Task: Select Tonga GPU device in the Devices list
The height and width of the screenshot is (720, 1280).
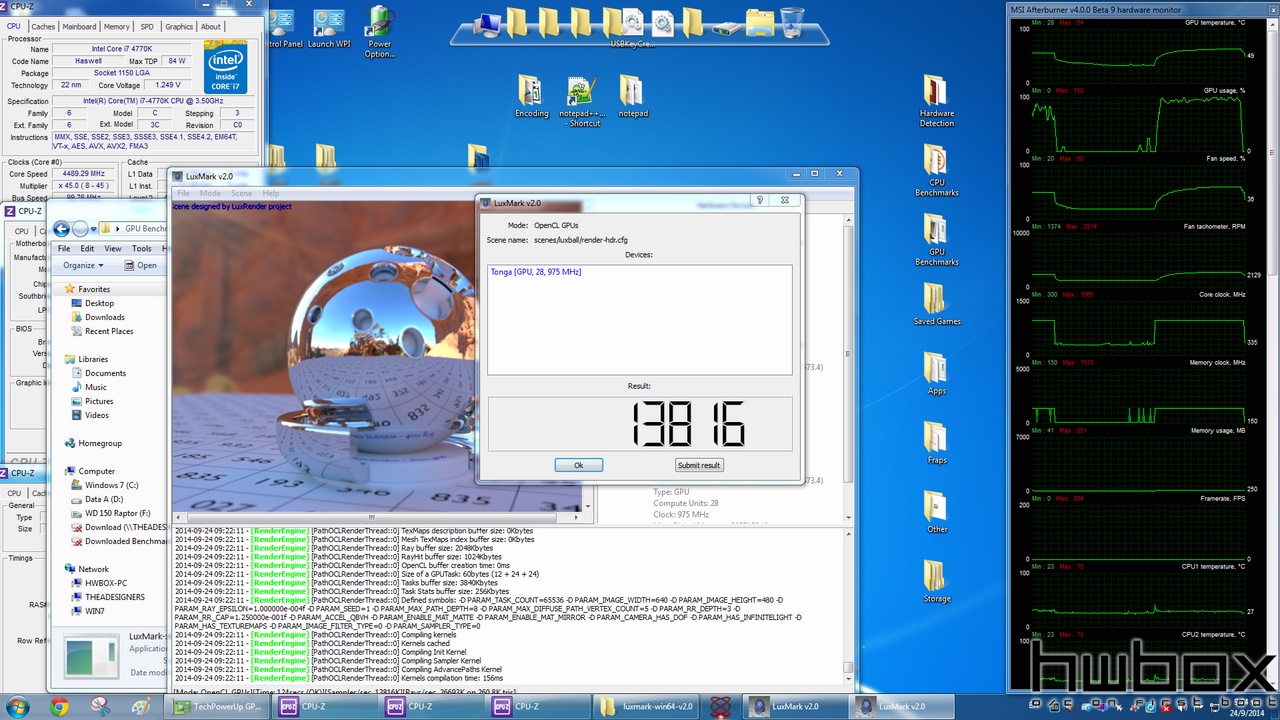Action: 536,272
